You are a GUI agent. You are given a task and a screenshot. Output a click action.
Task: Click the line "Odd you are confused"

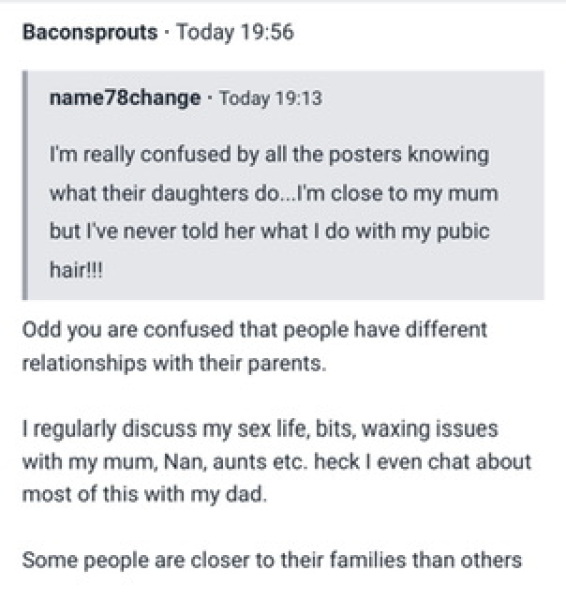click(x=254, y=330)
